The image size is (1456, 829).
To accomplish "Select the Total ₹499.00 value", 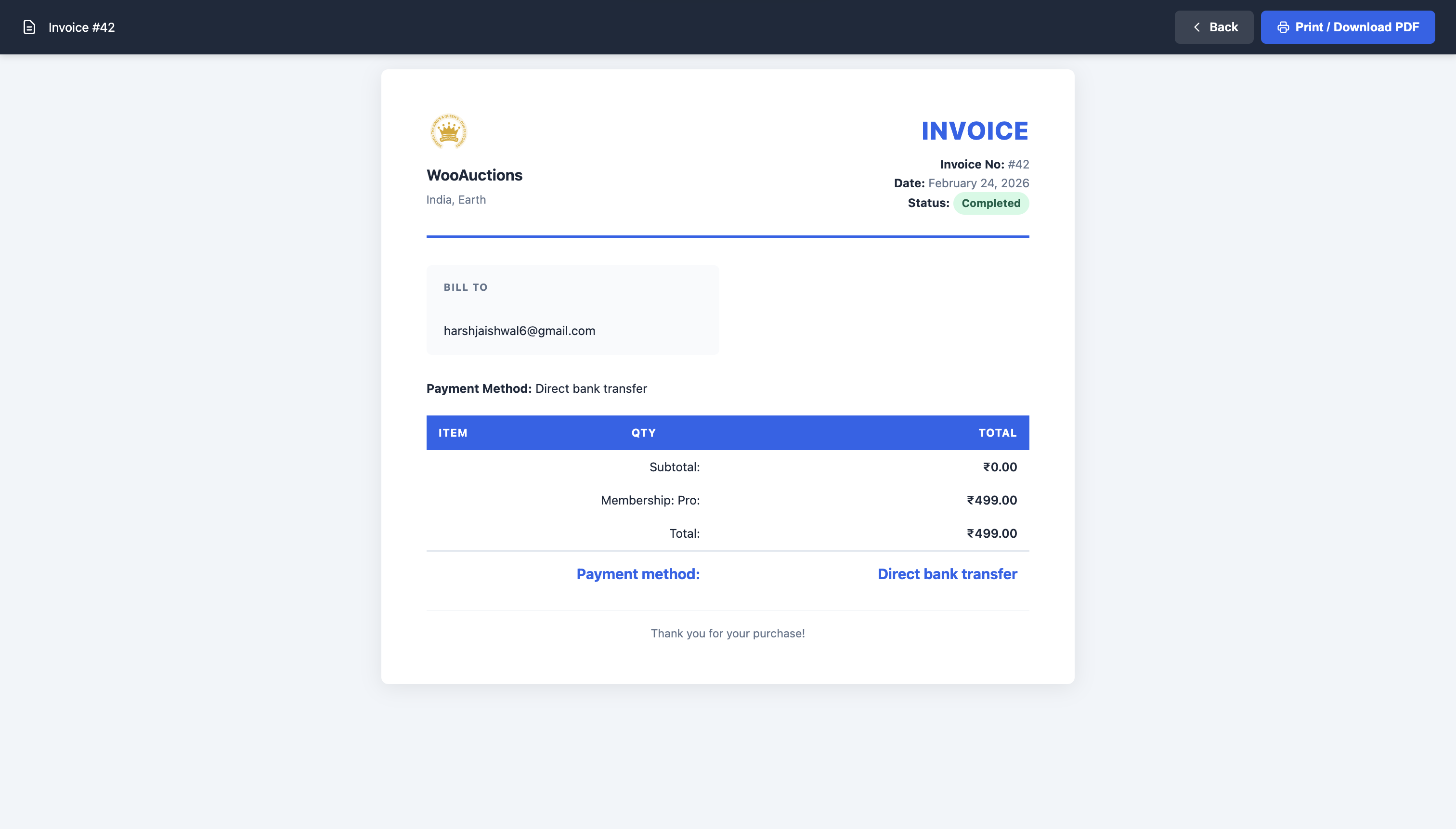I will pyautogui.click(x=992, y=533).
